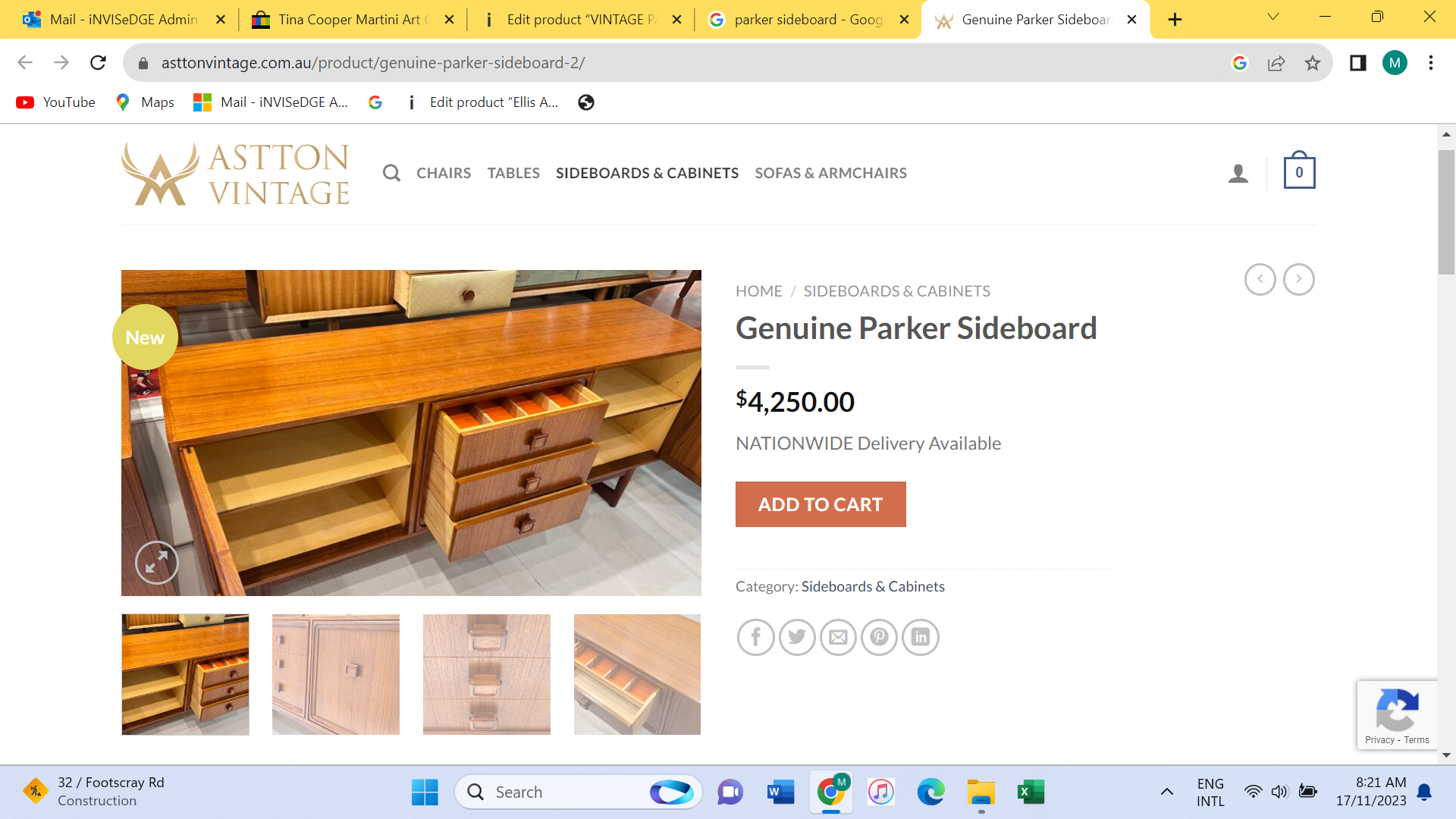The width and height of the screenshot is (1456, 819).
Task: Go to previous product arrow
Action: coord(1260,279)
